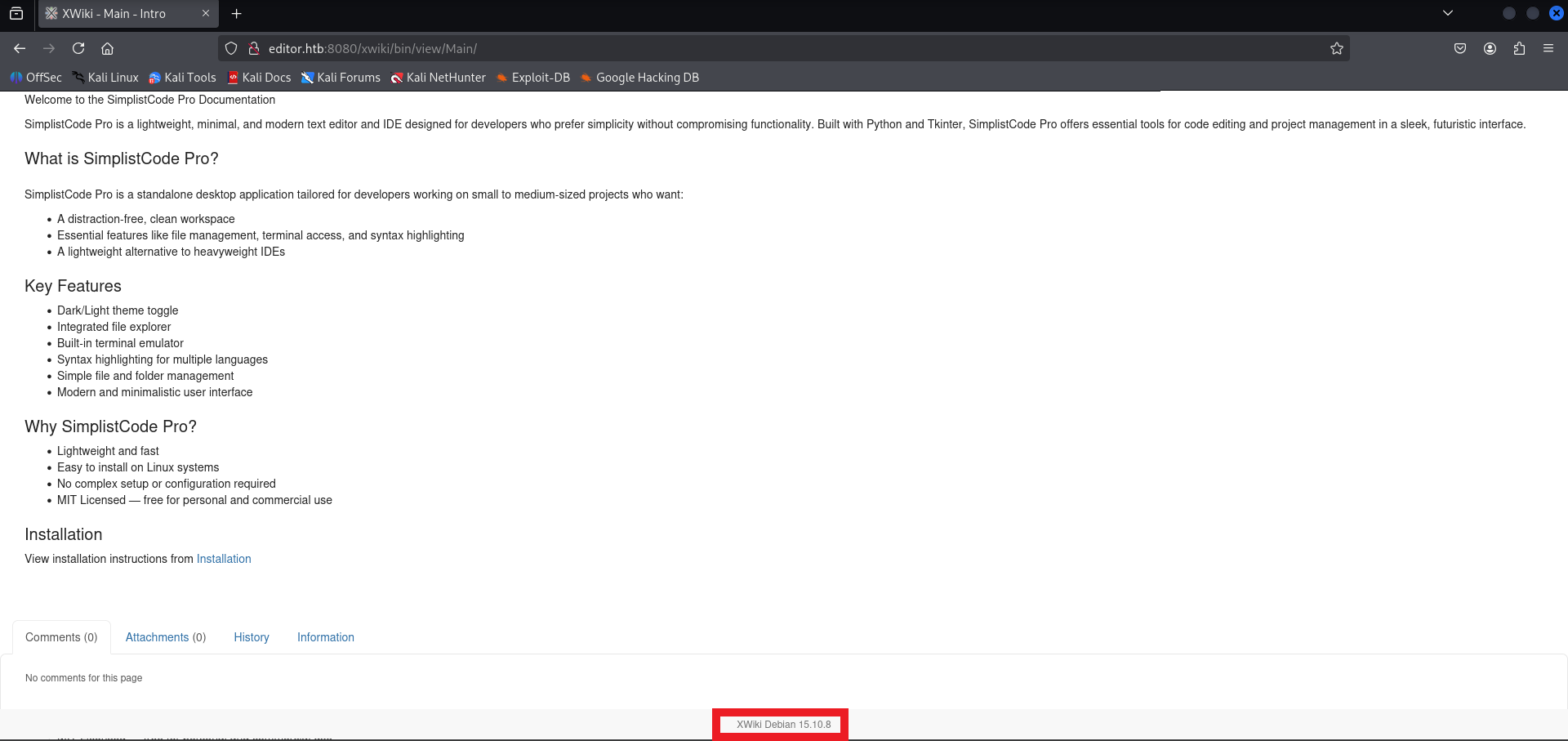
Task: Click 'Simple file and folder management' item
Action: point(145,376)
